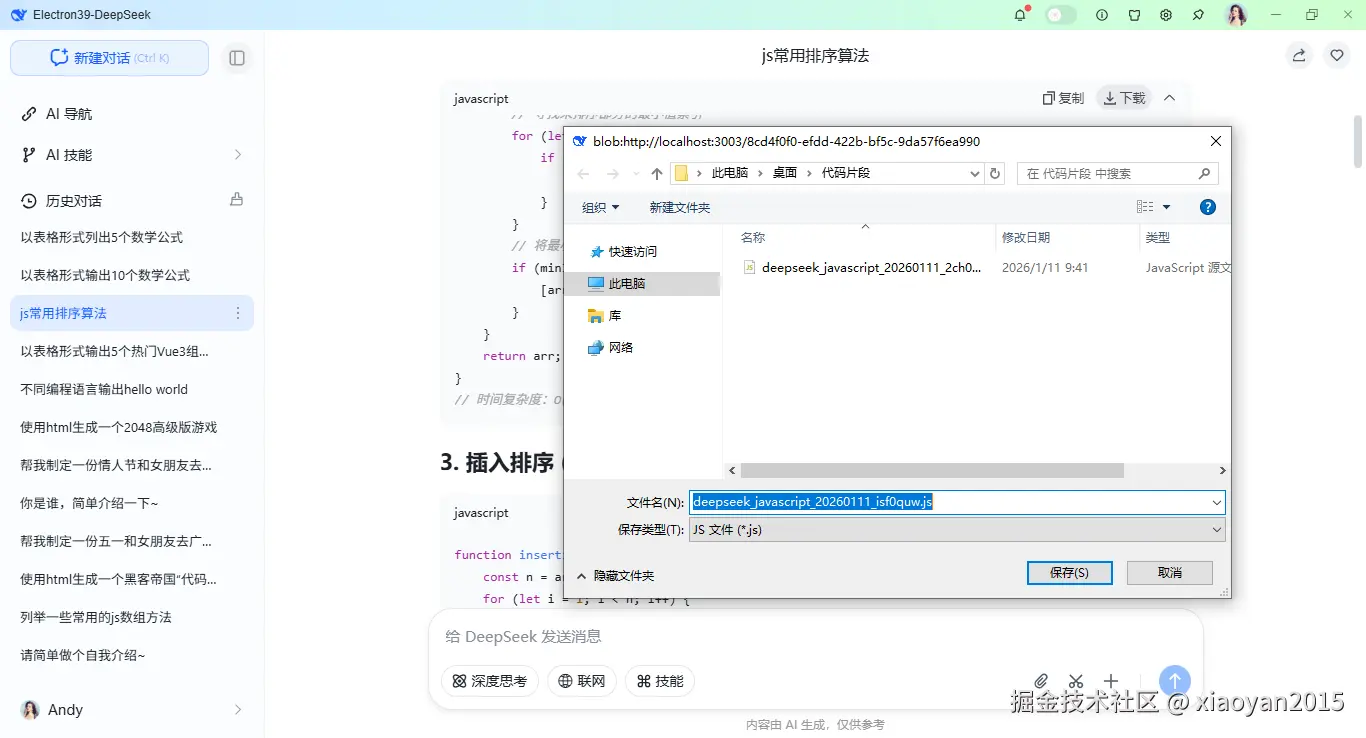Open the 组织 menu in the save dialog
Screen dimensions: 1366x738
[600, 207]
